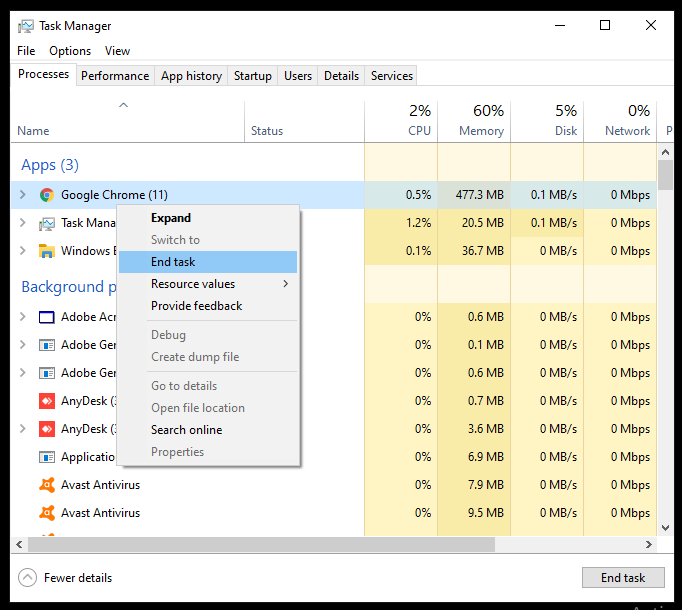The image size is (682, 610).
Task: Expand the Task Manager process group
Action: [23, 223]
